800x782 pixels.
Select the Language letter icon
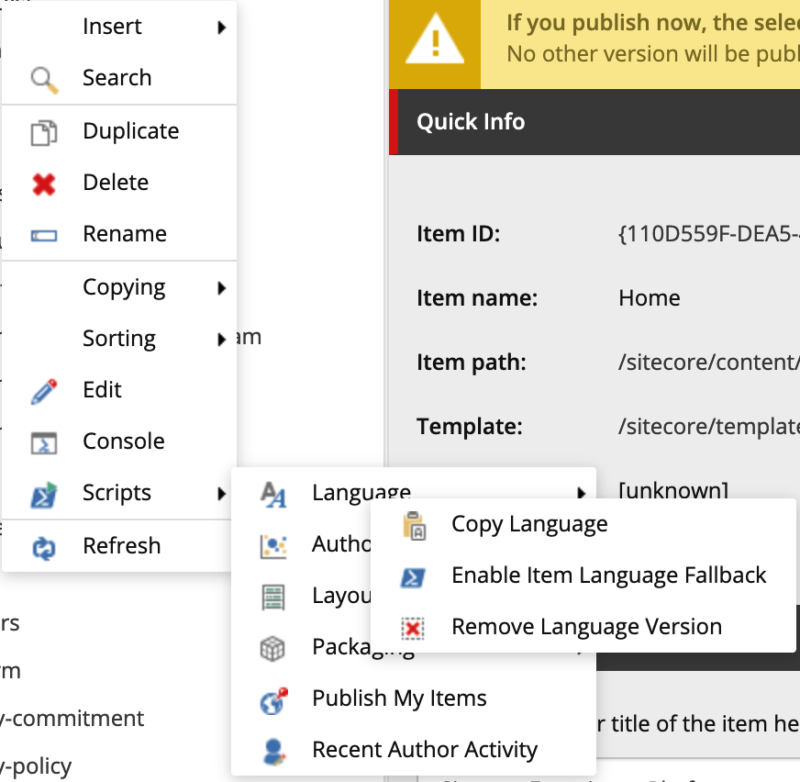pyautogui.click(x=273, y=492)
